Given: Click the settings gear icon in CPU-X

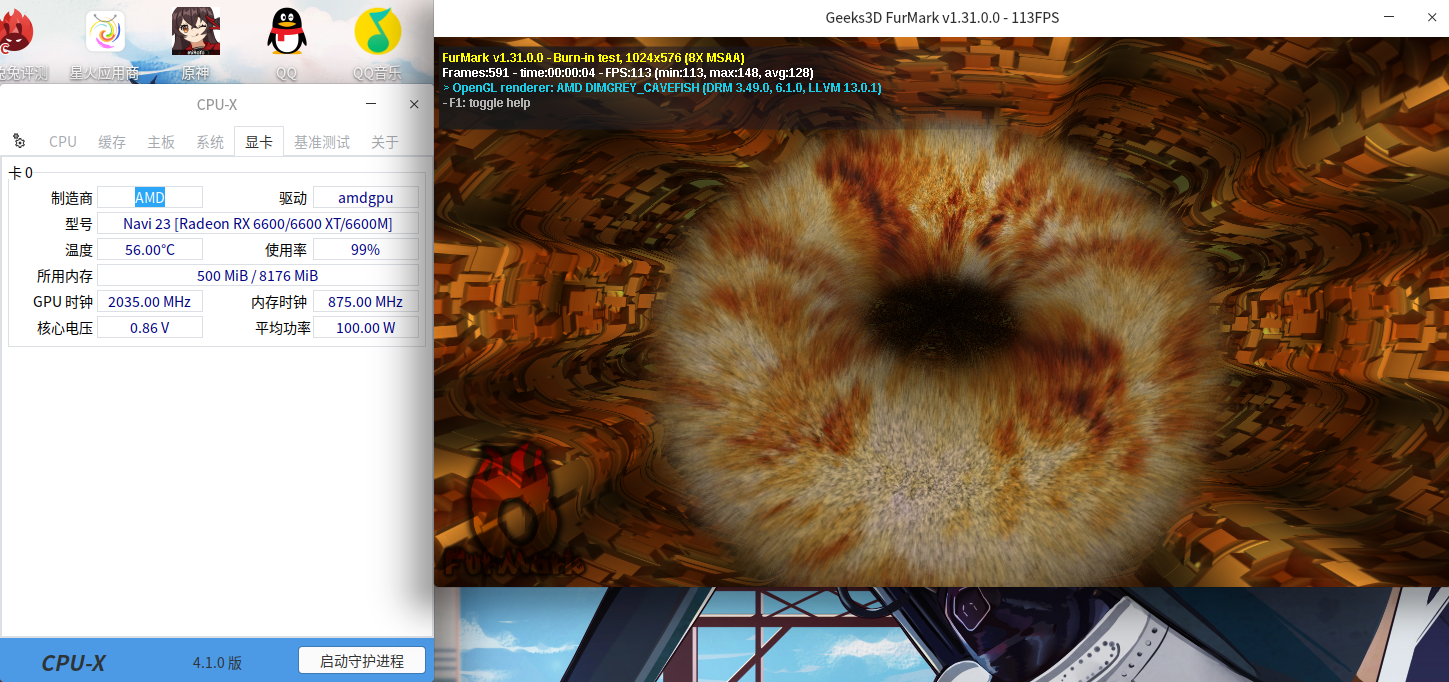Looking at the screenshot, I should point(19,142).
